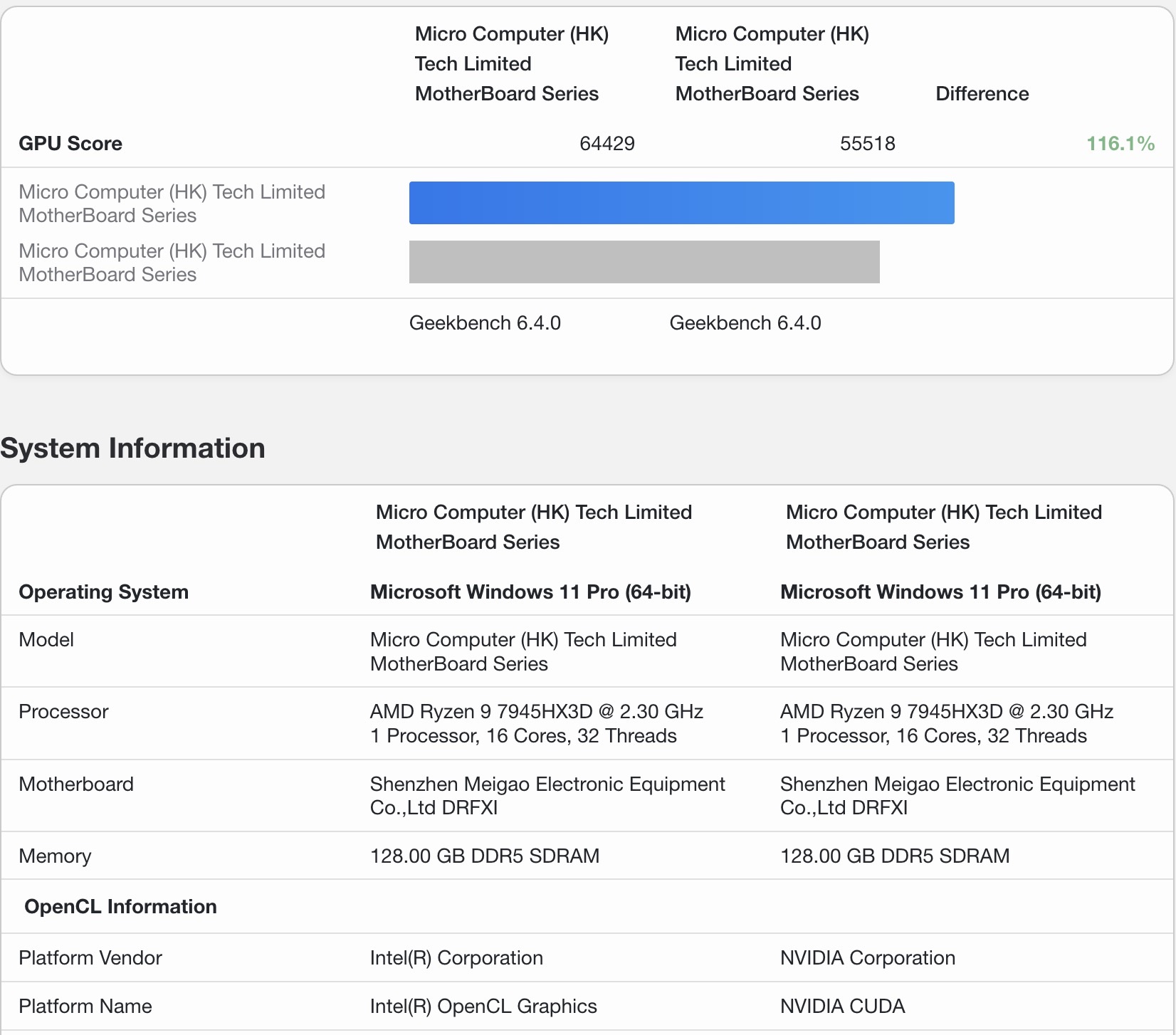The width and height of the screenshot is (1176, 1035).
Task: Click the System Information heading
Action: click(133, 448)
